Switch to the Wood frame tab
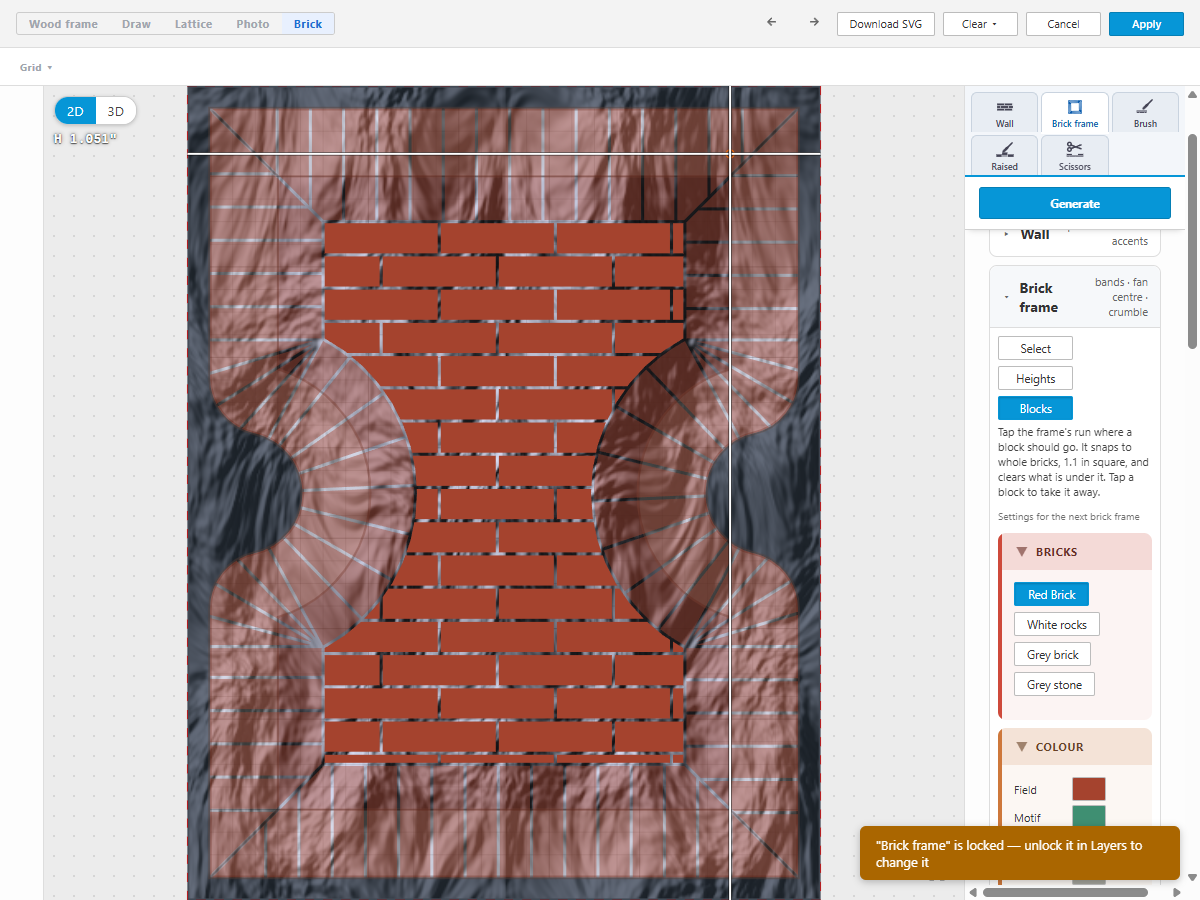 coord(63,24)
